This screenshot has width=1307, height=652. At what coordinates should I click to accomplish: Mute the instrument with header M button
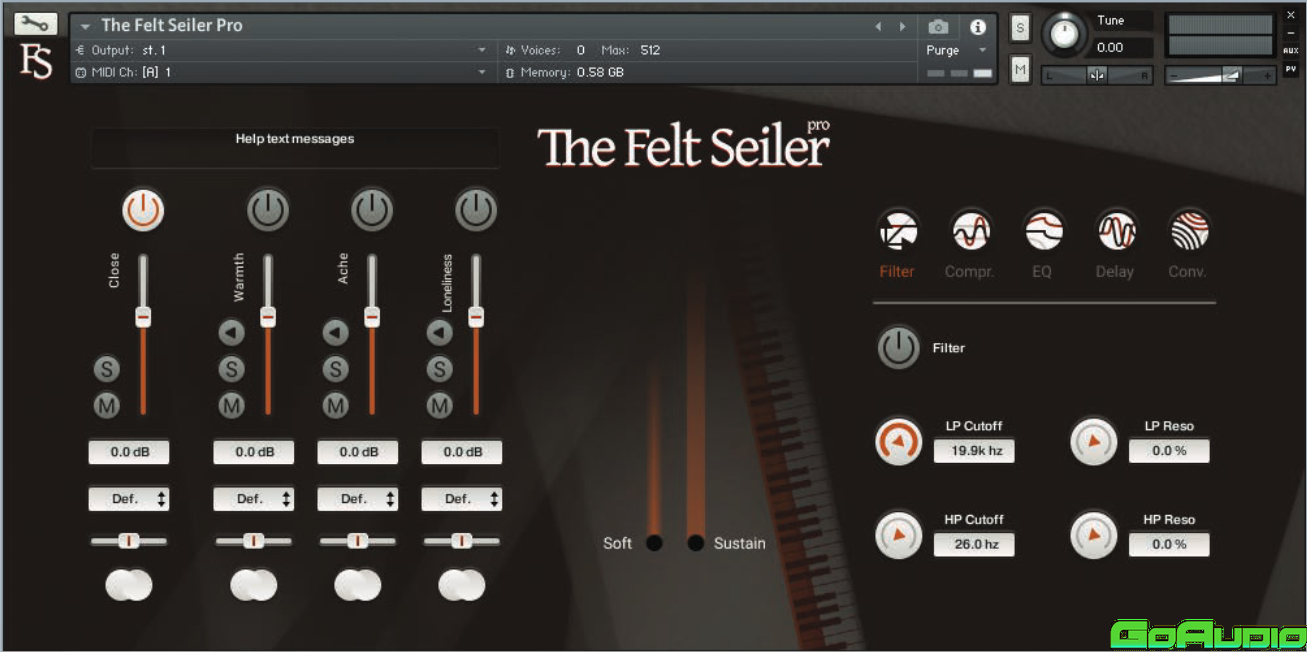click(x=1020, y=69)
